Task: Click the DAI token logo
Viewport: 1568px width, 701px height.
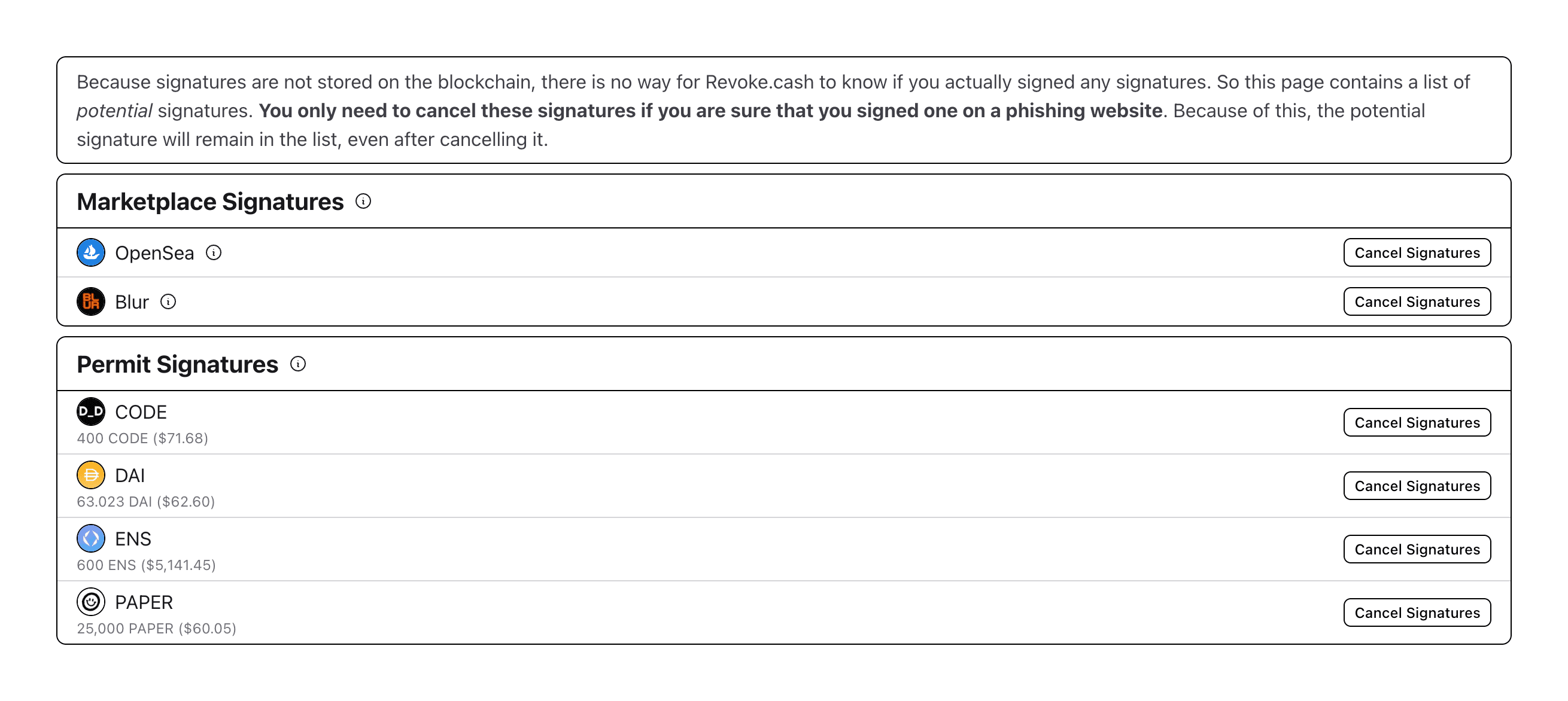Action: tap(91, 476)
